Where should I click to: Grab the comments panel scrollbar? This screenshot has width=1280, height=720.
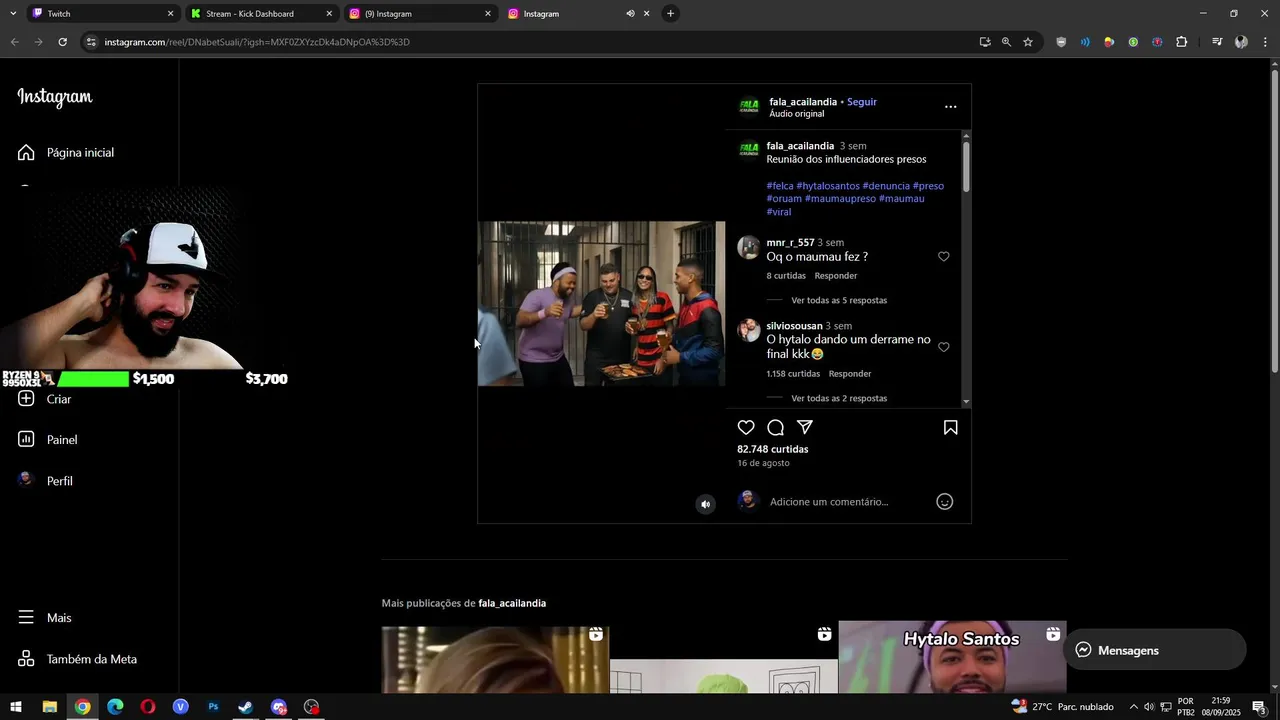point(966,166)
